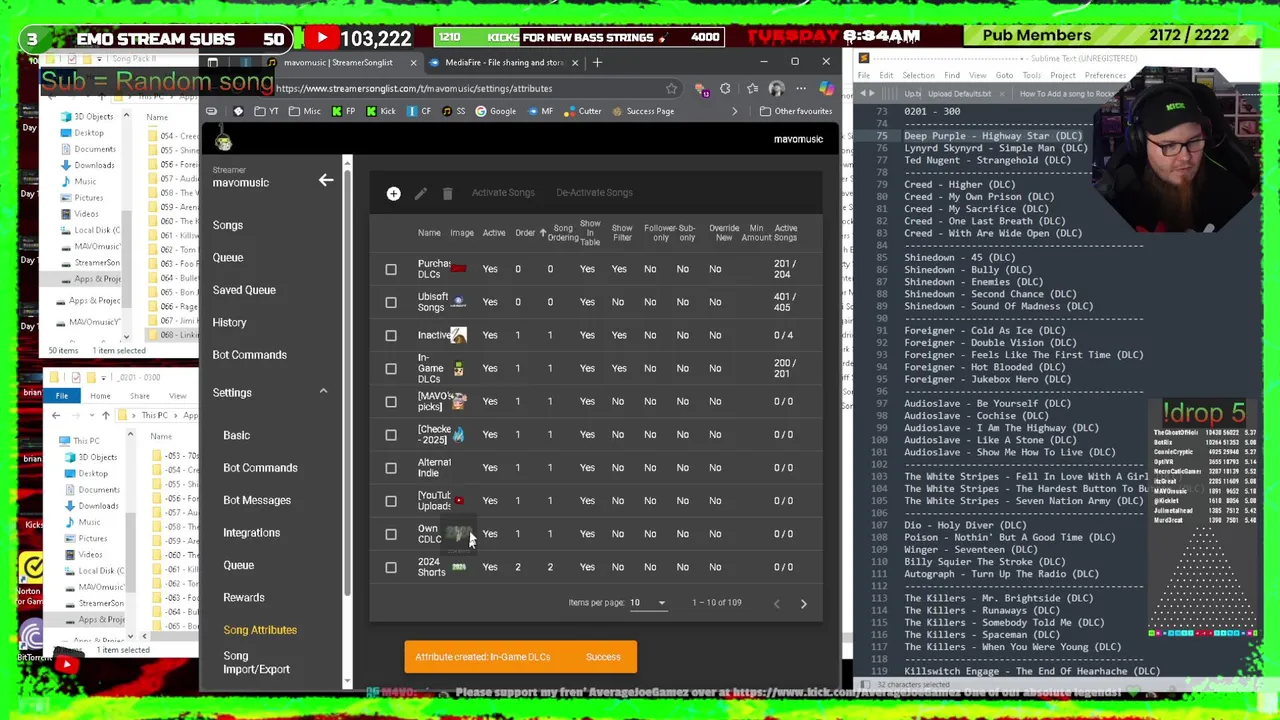The height and width of the screenshot is (720, 1280).
Task: Open the Cutter bookmark
Action: click(583, 111)
